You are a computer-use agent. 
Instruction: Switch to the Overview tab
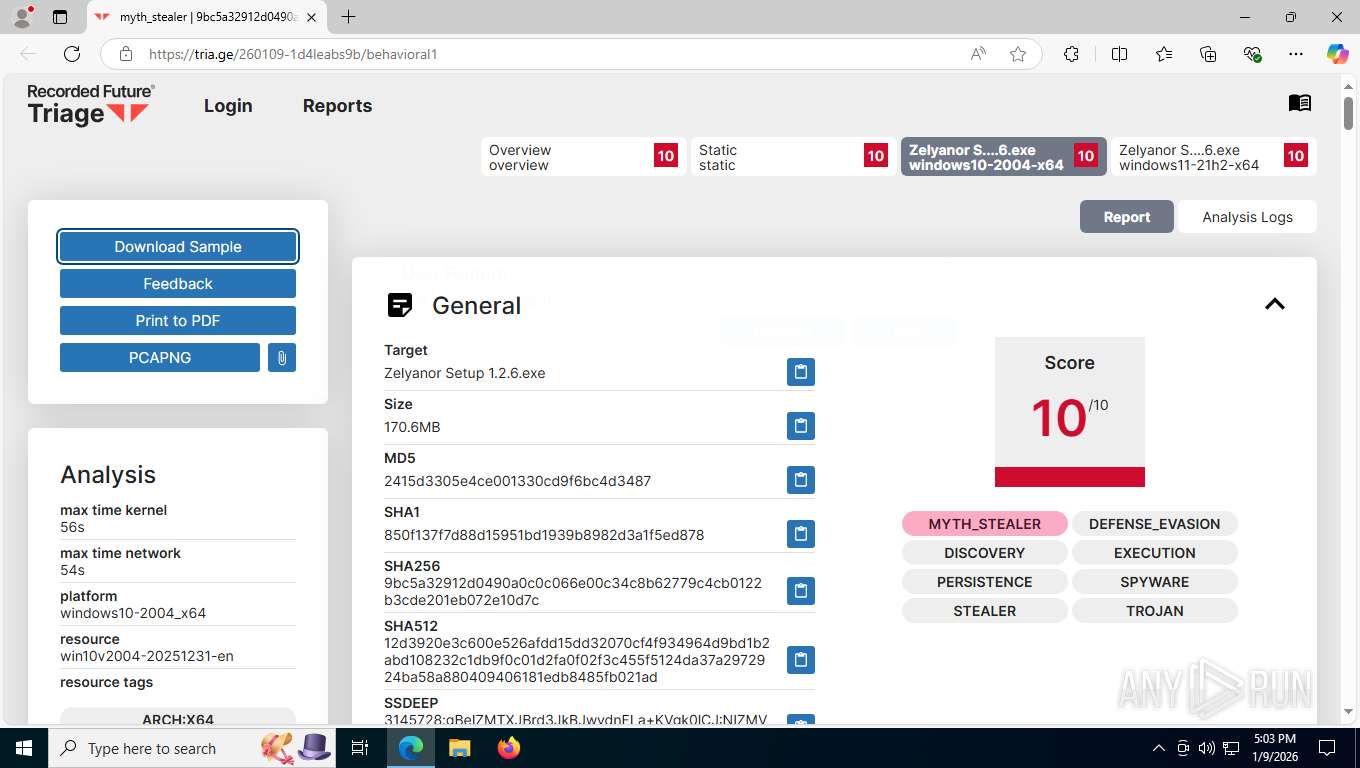[584, 157]
